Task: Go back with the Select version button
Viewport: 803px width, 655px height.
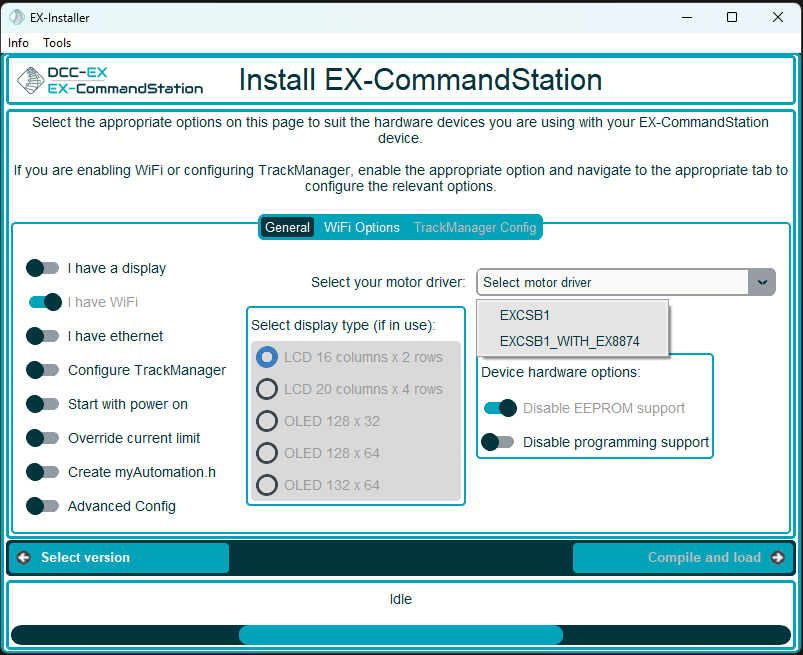Action: 118,557
